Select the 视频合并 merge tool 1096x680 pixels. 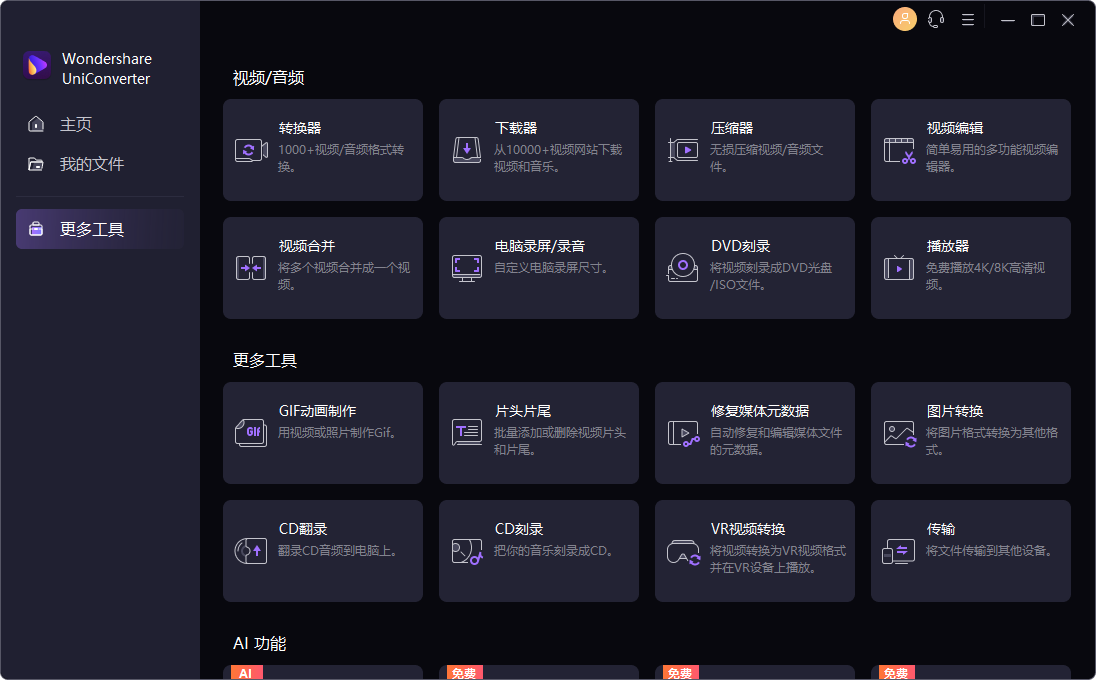[323, 267]
